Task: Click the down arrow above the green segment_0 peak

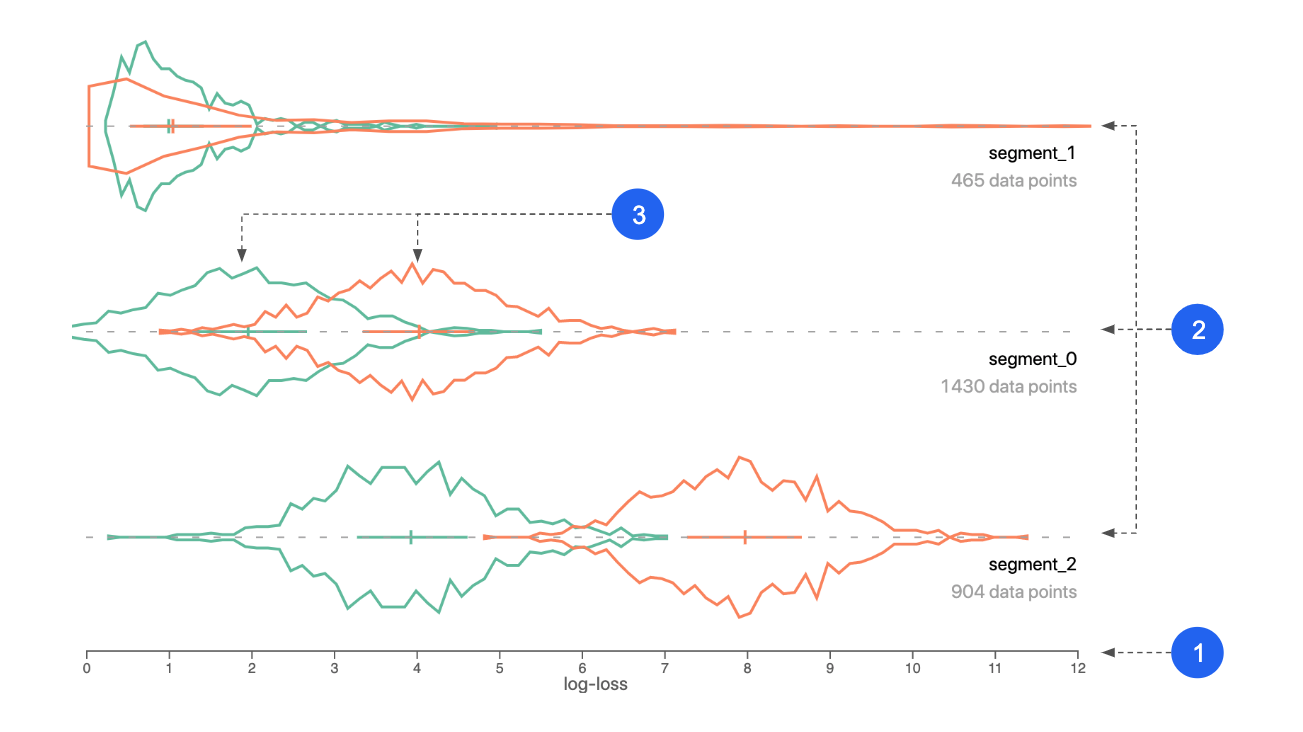Action: tap(241, 256)
